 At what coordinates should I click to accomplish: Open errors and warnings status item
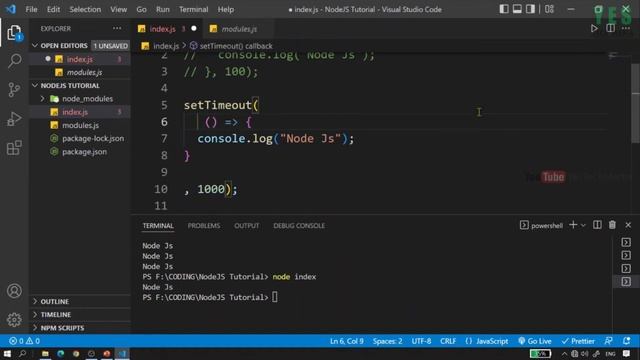(x=24, y=341)
